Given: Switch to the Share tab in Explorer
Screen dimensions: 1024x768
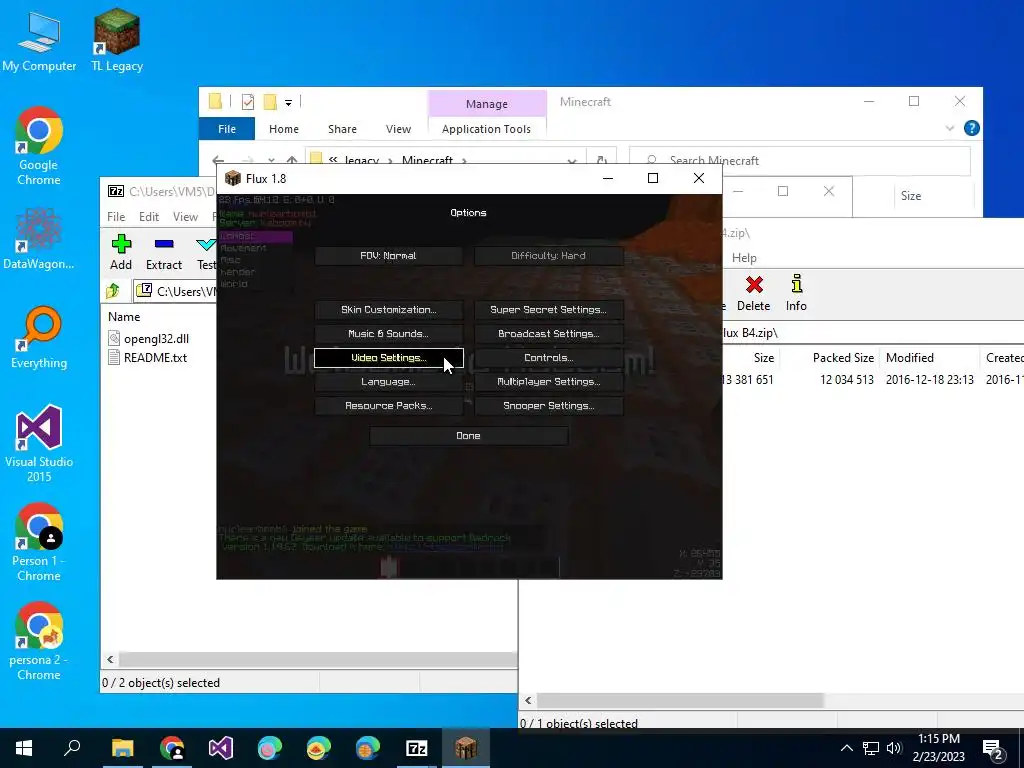Looking at the screenshot, I should pos(342,129).
